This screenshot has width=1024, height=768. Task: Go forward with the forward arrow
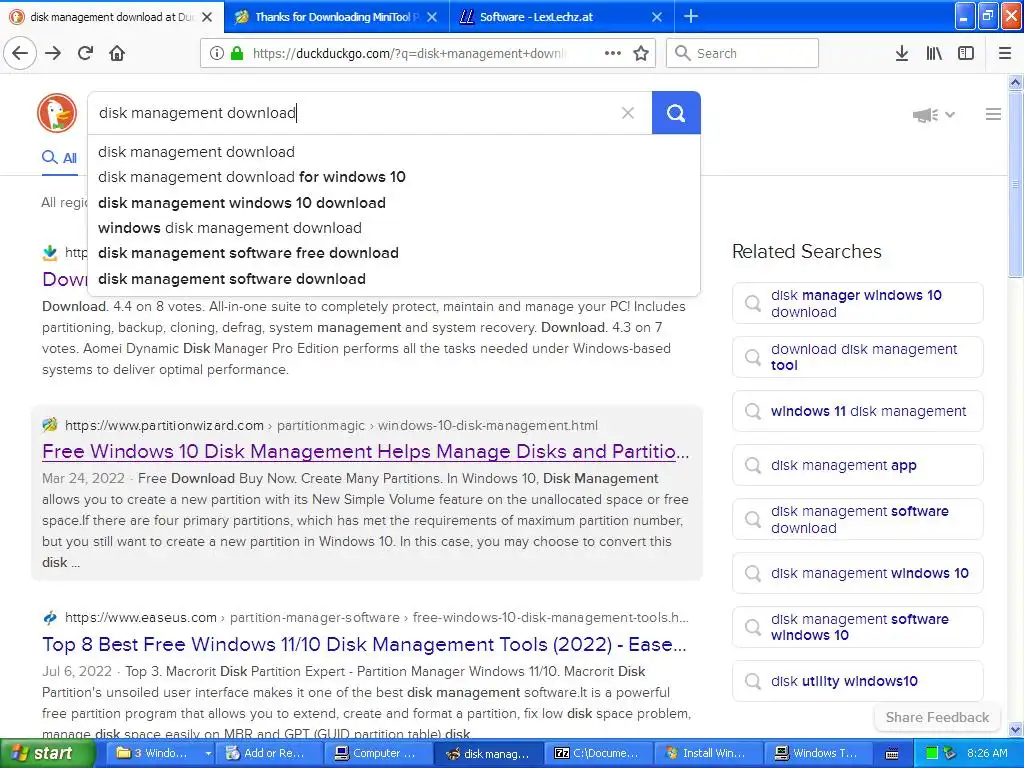click(53, 54)
